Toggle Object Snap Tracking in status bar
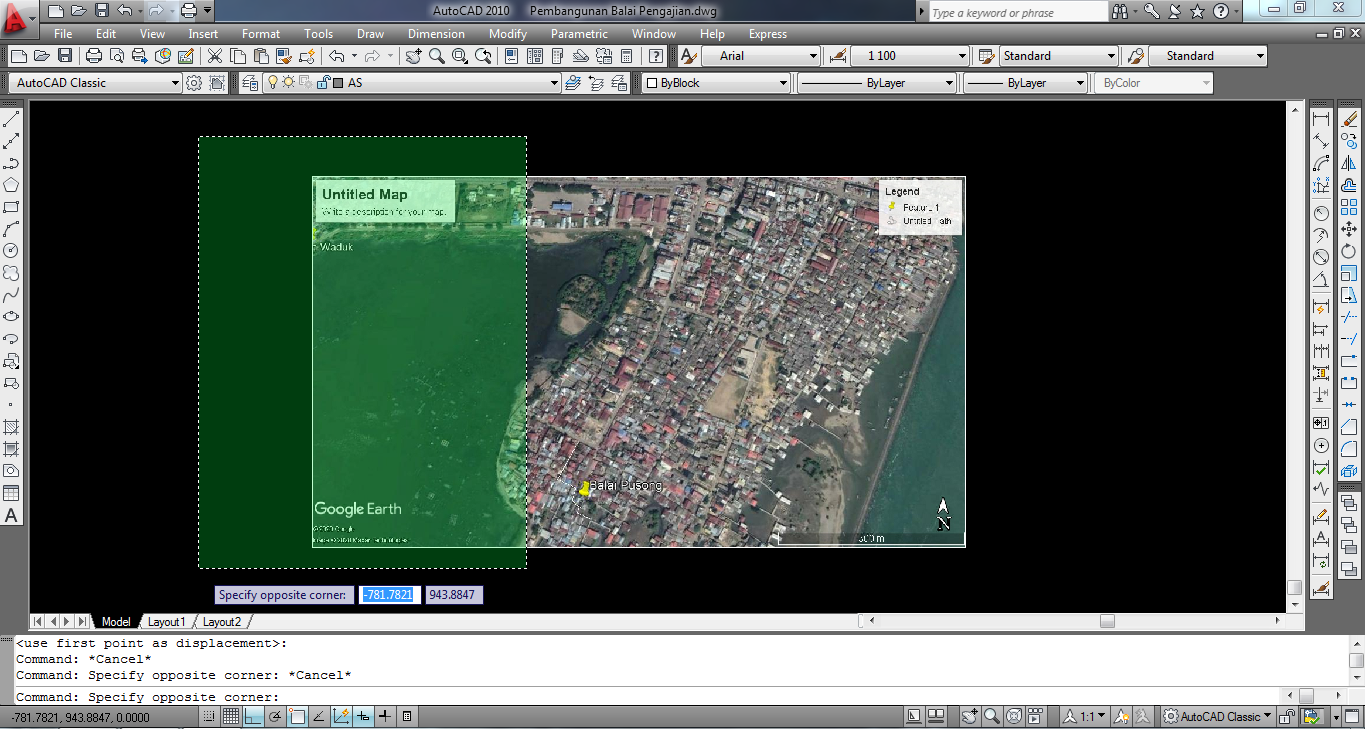 [x=319, y=716]
